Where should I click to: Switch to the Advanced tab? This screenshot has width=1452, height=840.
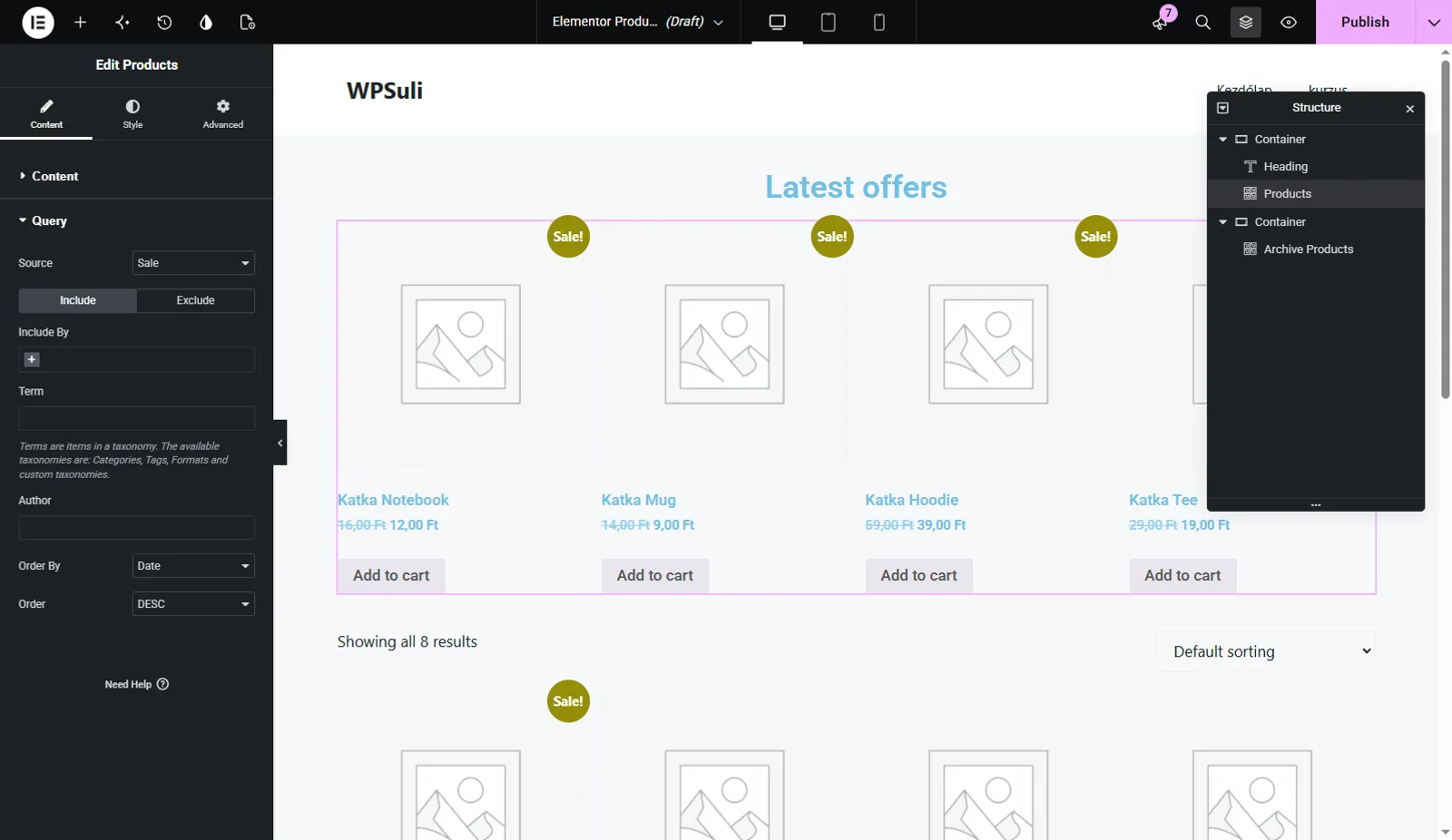tap(223, 113)
